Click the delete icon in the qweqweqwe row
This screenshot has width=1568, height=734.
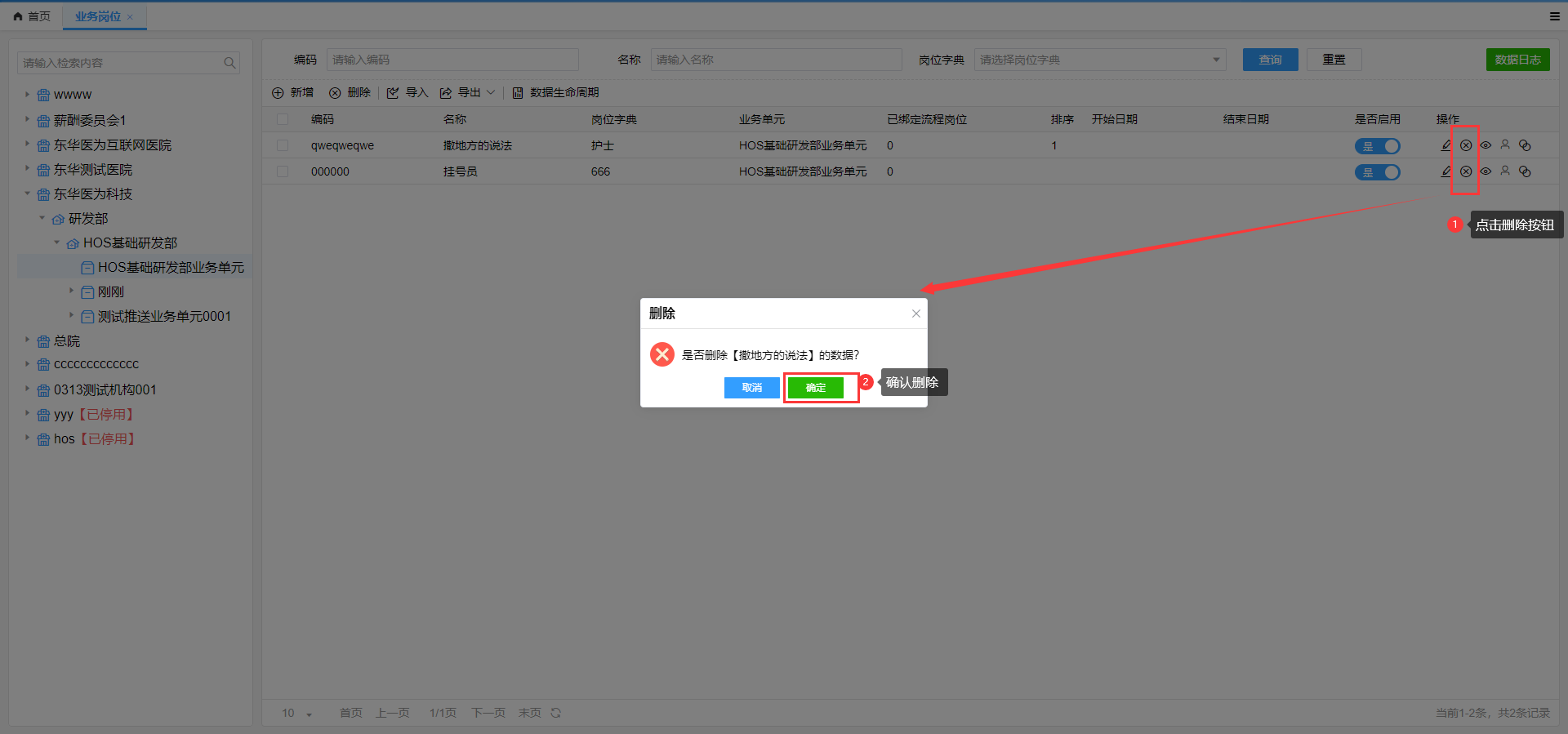(1466, 145)
